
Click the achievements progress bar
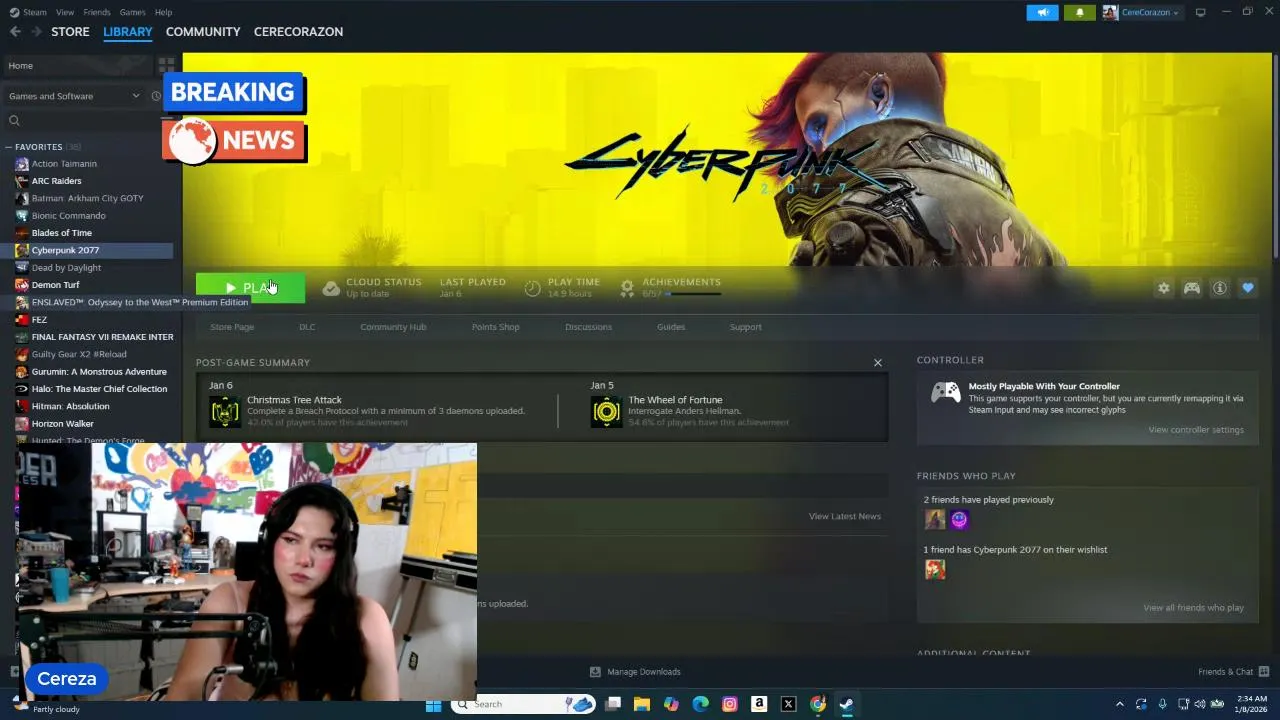[x=695, y=294]
